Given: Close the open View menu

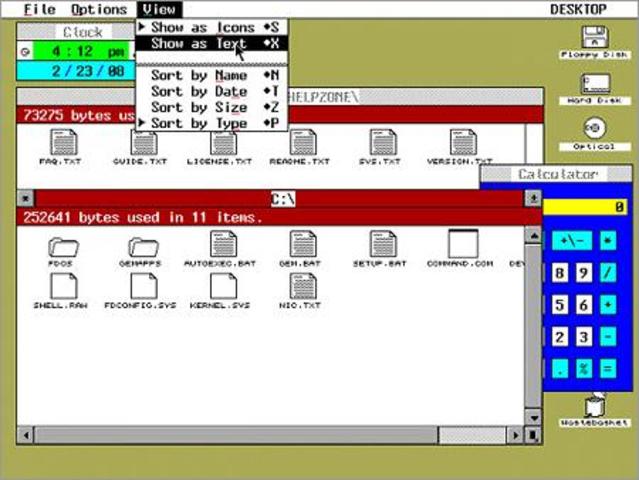Looking at the screenshot, I should tap(159, 9).
